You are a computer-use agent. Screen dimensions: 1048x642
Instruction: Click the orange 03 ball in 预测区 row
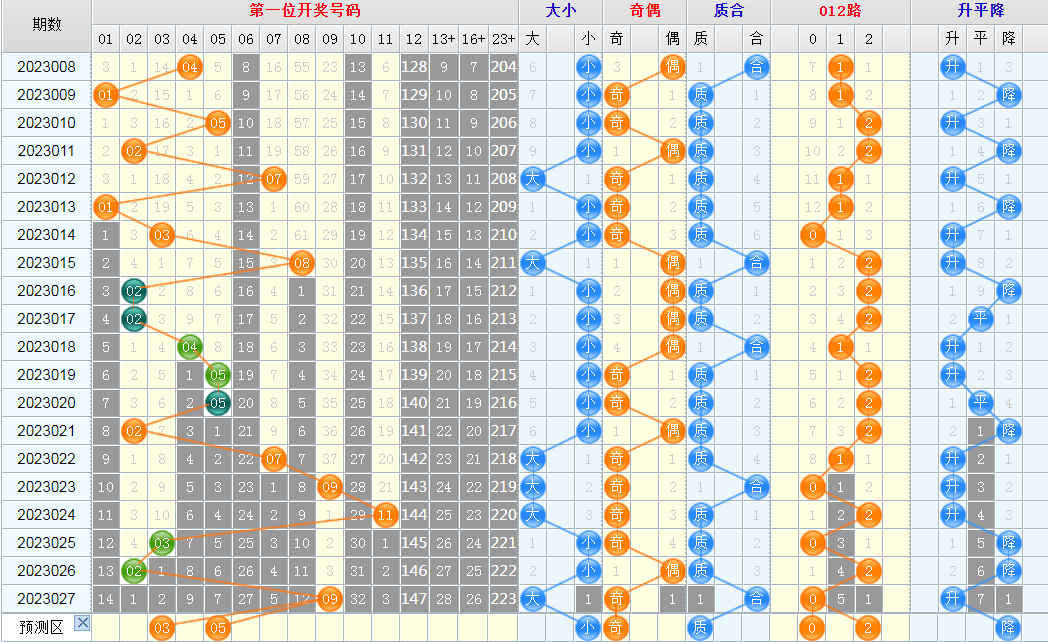click(x=162, y=628)
